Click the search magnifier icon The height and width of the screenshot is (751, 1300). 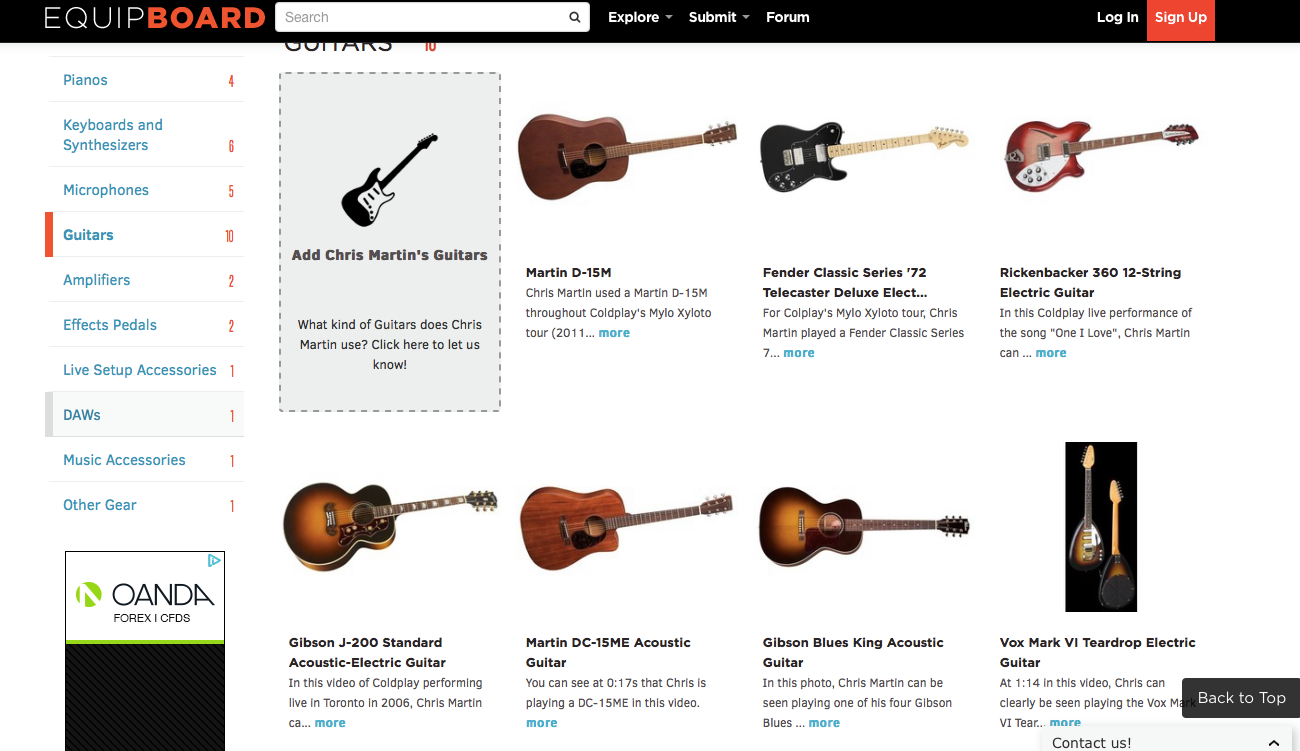pyautogui.click(x=575, y=17)
